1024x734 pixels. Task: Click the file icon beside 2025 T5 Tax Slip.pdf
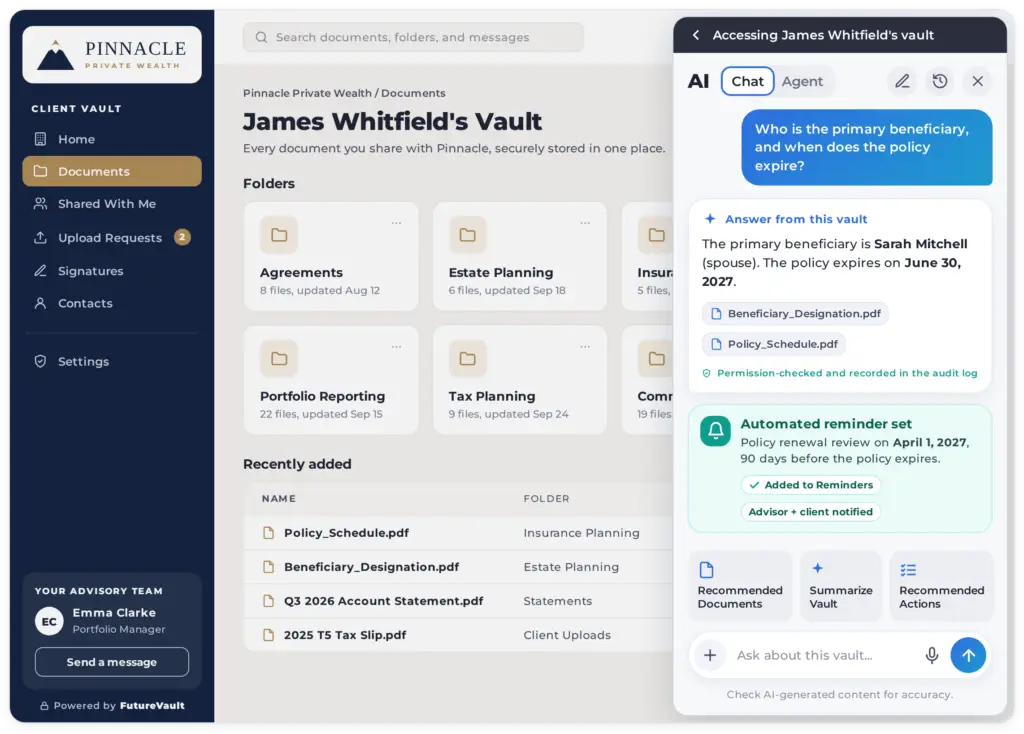tap(268, 635)
